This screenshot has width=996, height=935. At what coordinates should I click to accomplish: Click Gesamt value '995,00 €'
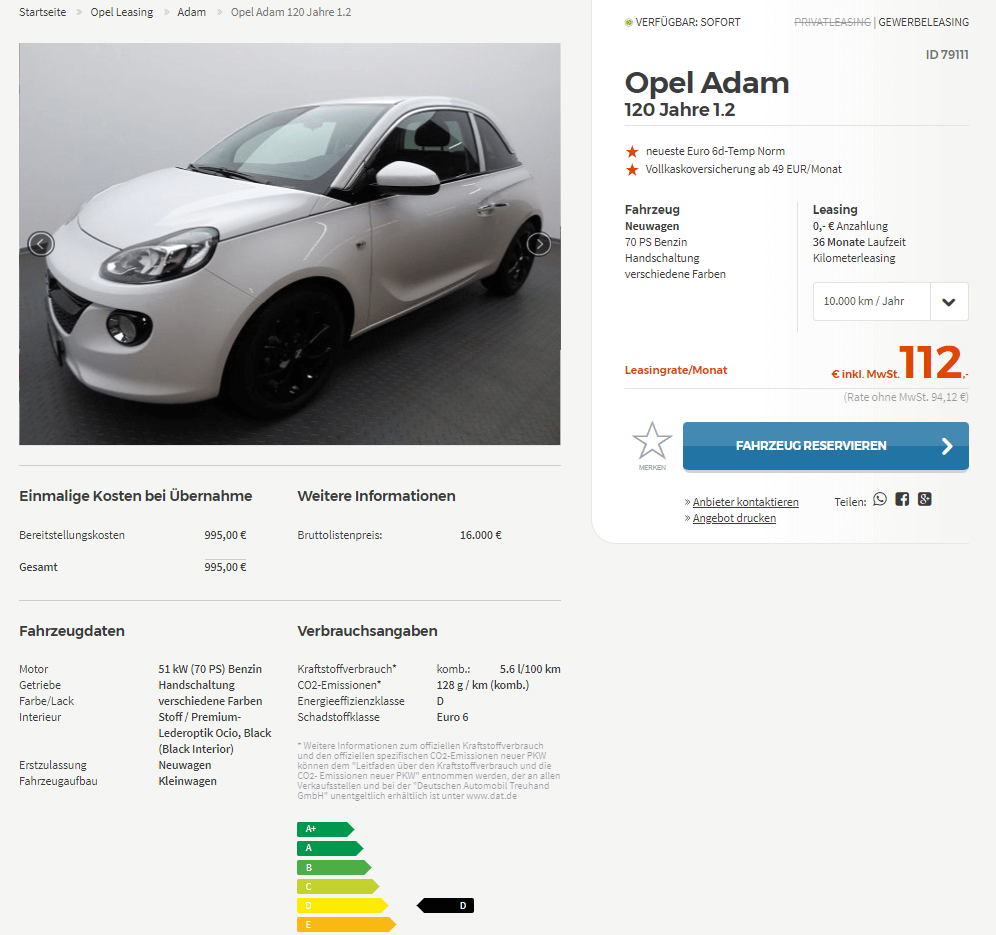point(225,567)
